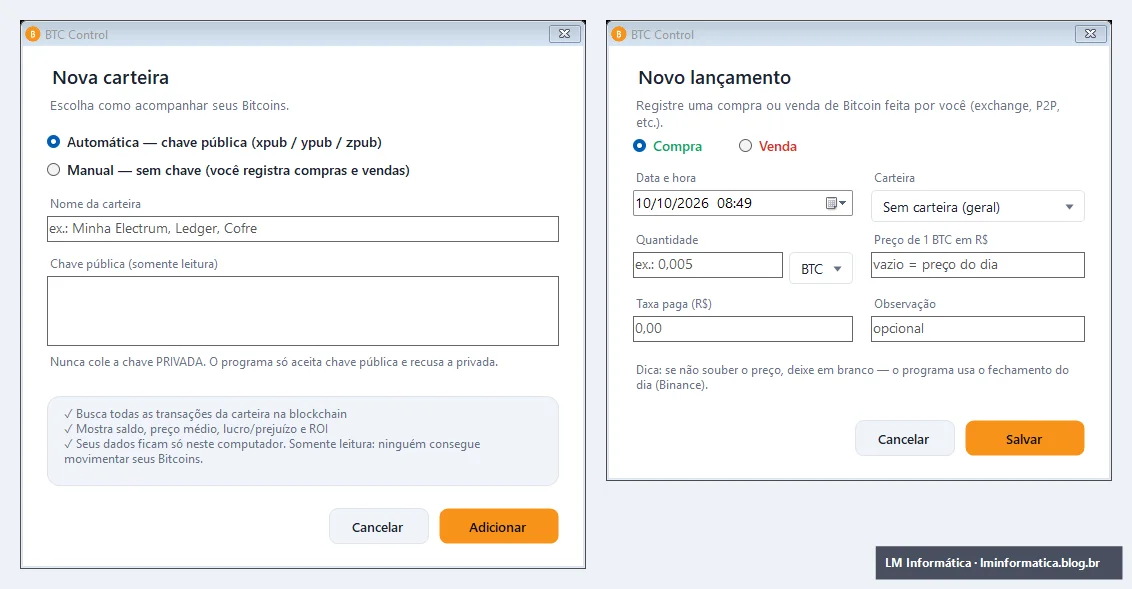Click the 'Preço de 1 BTC em R$' label
The width and height of the screenshot is (1132, 589).
pyautogui.click(x=931, y=240)
